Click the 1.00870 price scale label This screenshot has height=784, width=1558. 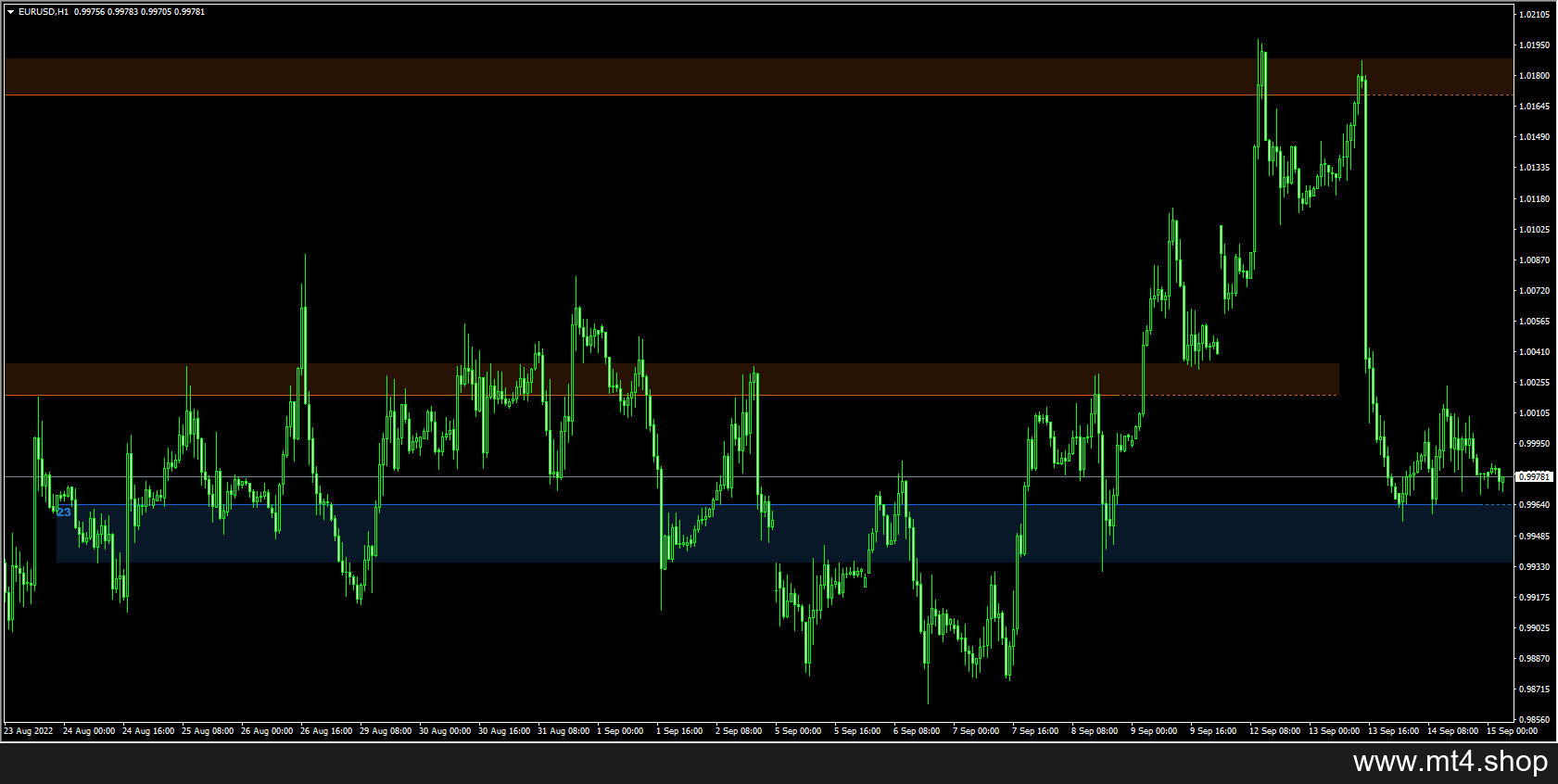coord(1535,260)
